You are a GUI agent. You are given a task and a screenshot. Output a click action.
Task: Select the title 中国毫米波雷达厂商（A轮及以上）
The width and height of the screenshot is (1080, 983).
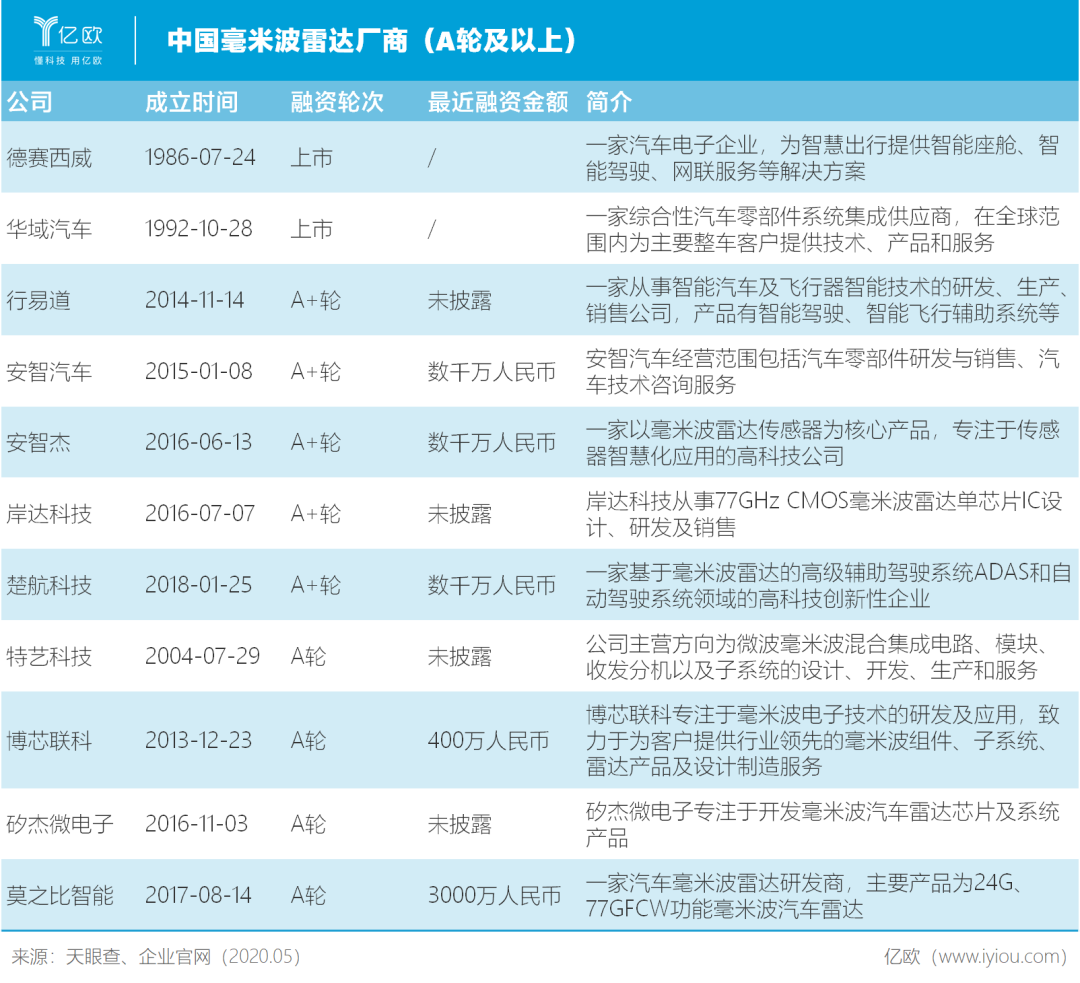pos(371,41)
